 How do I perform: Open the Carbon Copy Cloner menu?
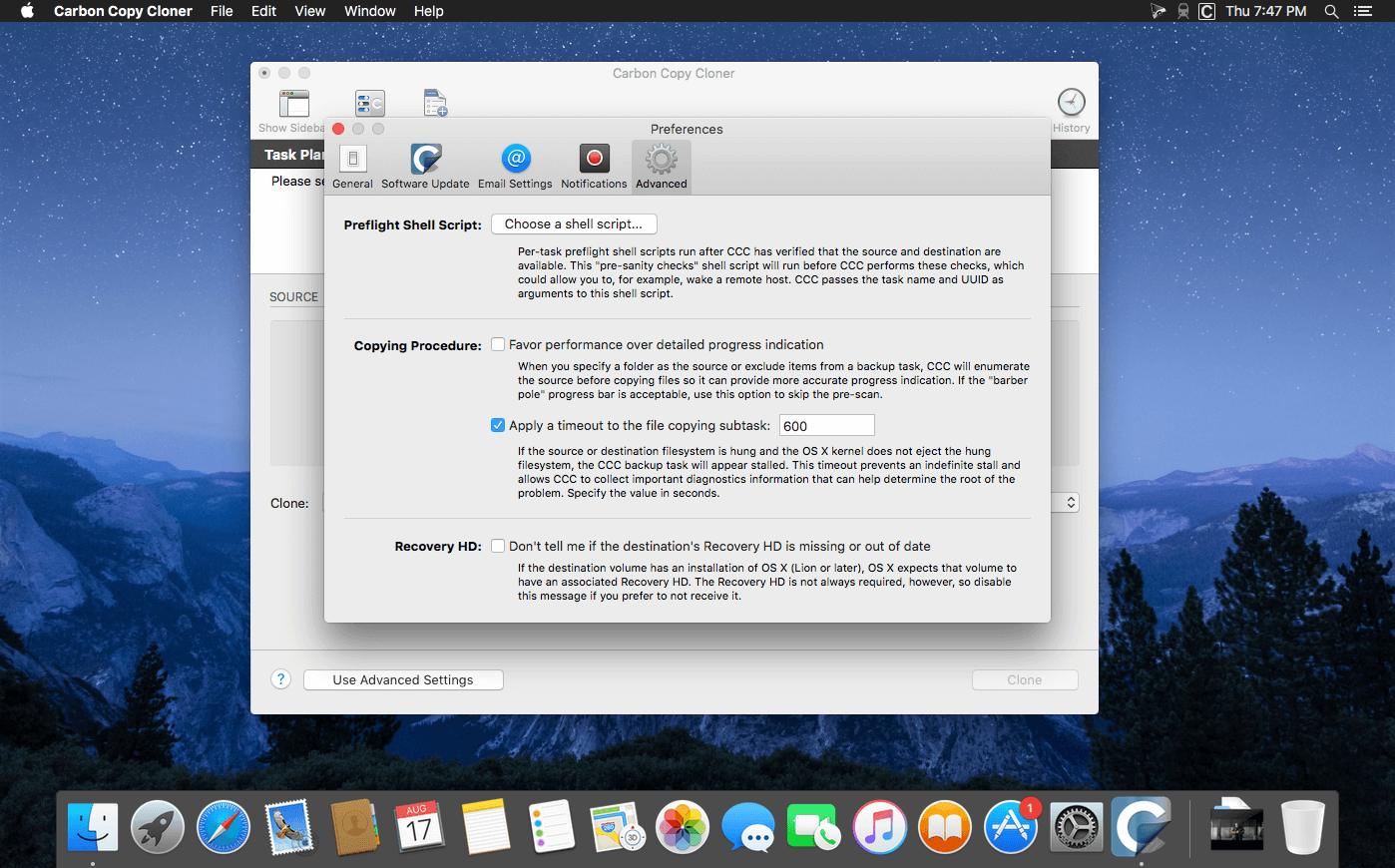pos(123,11)
